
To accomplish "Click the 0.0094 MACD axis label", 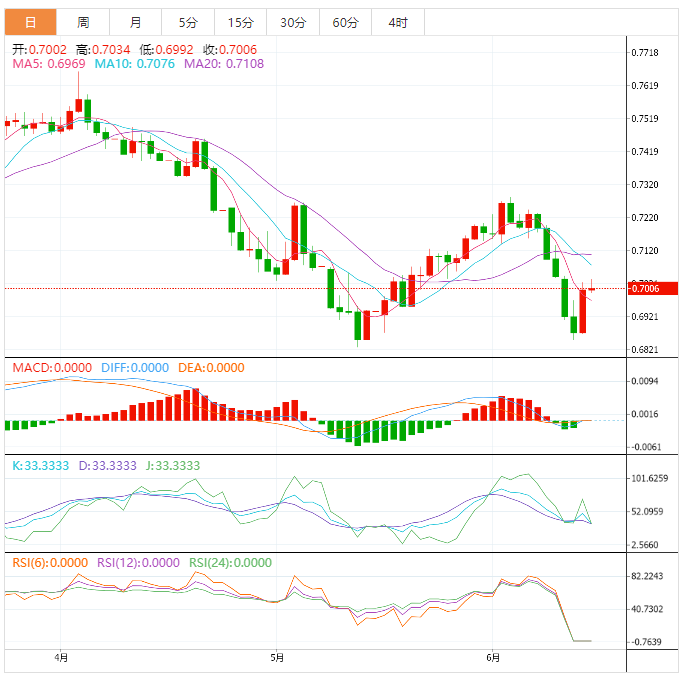I will coord(645,381).
